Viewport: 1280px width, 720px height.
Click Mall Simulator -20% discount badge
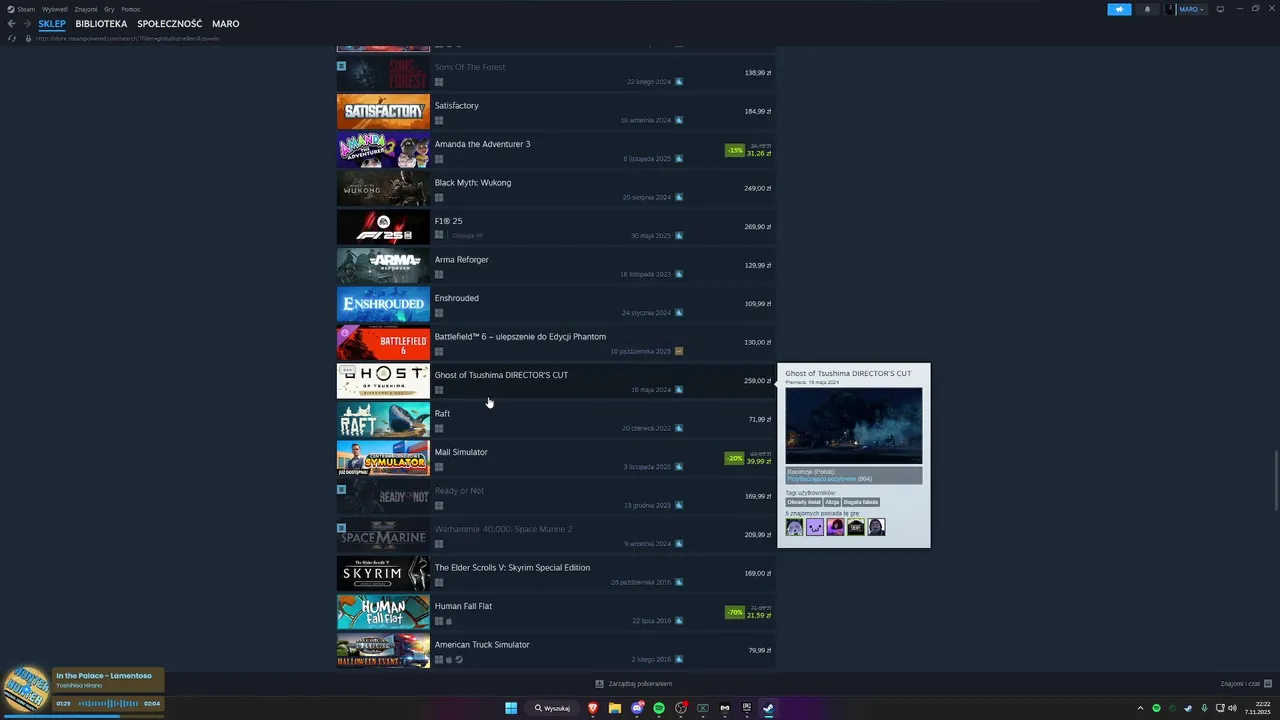[735, 458]
